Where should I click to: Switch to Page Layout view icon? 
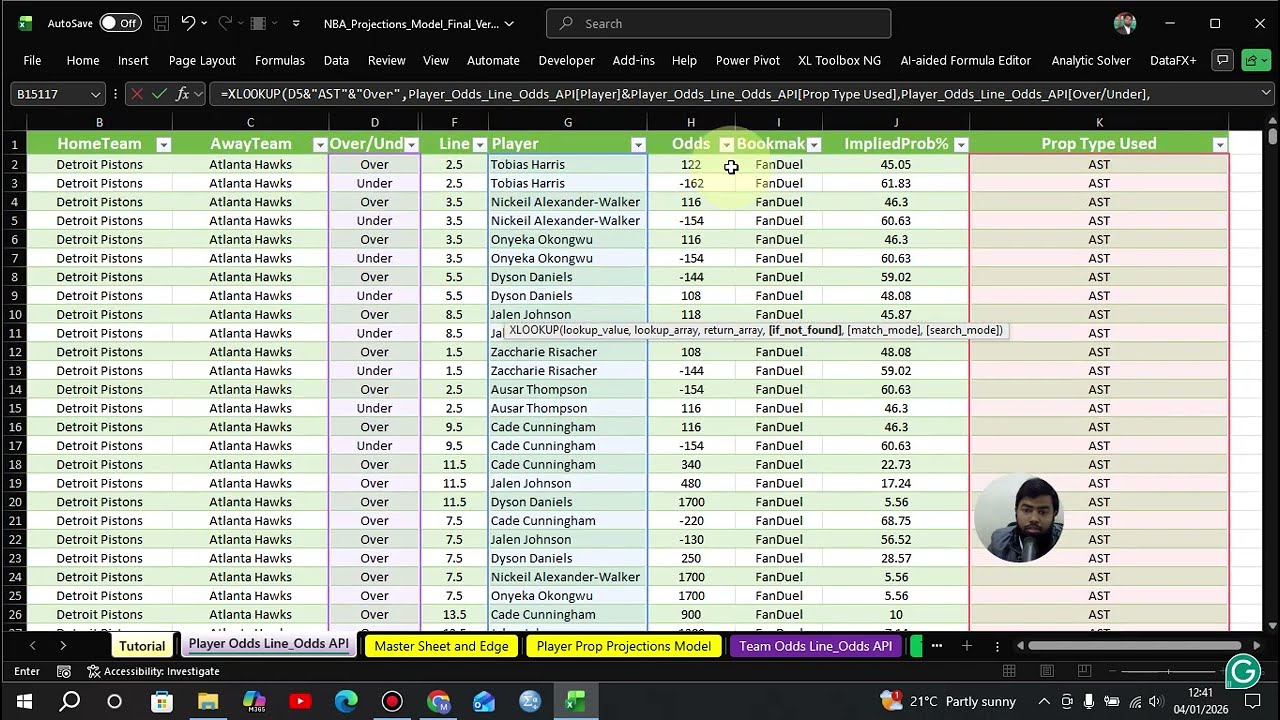tap(1047, 672)
